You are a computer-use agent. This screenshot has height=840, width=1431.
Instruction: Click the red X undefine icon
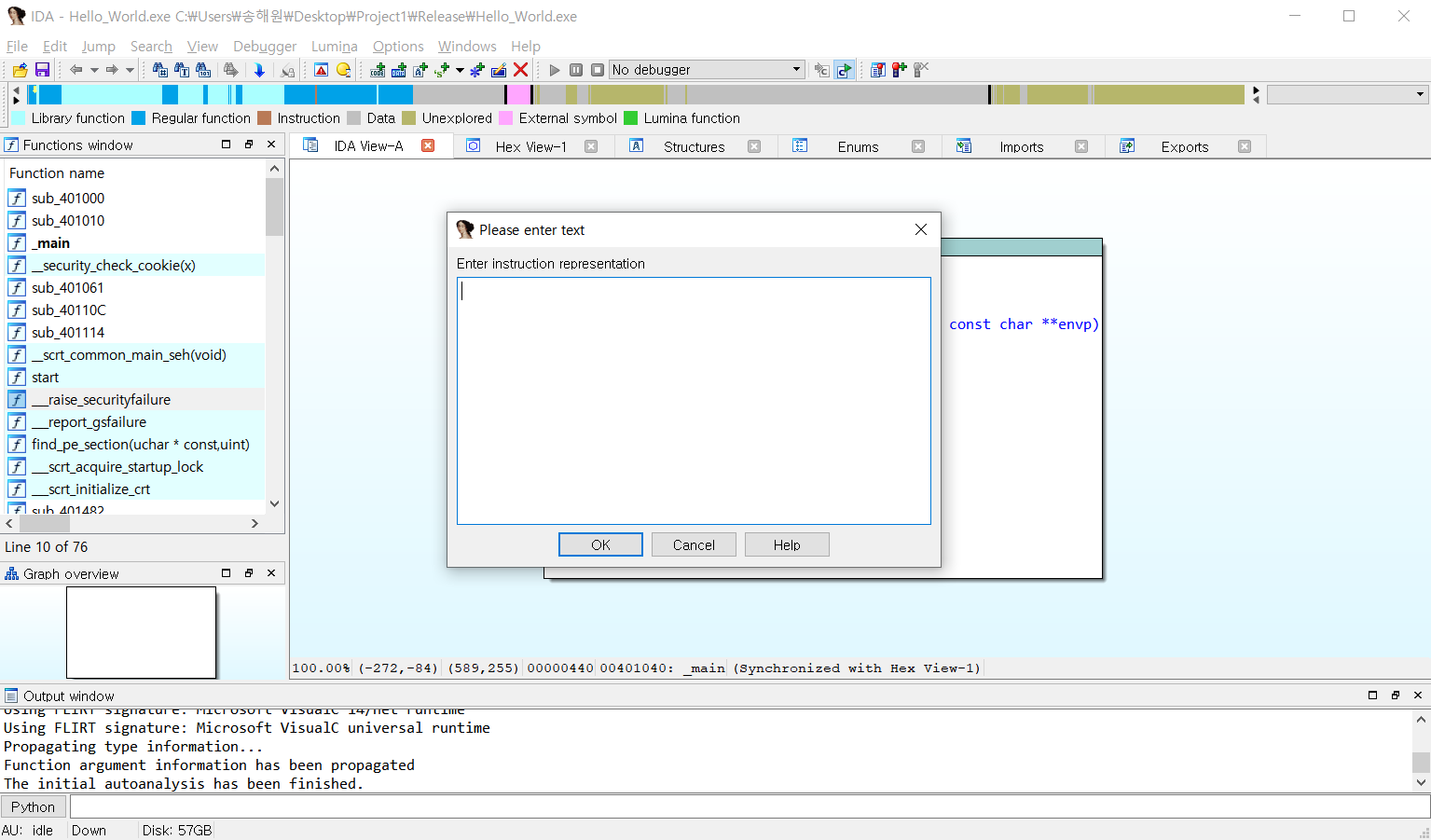[x=521, y=70]
